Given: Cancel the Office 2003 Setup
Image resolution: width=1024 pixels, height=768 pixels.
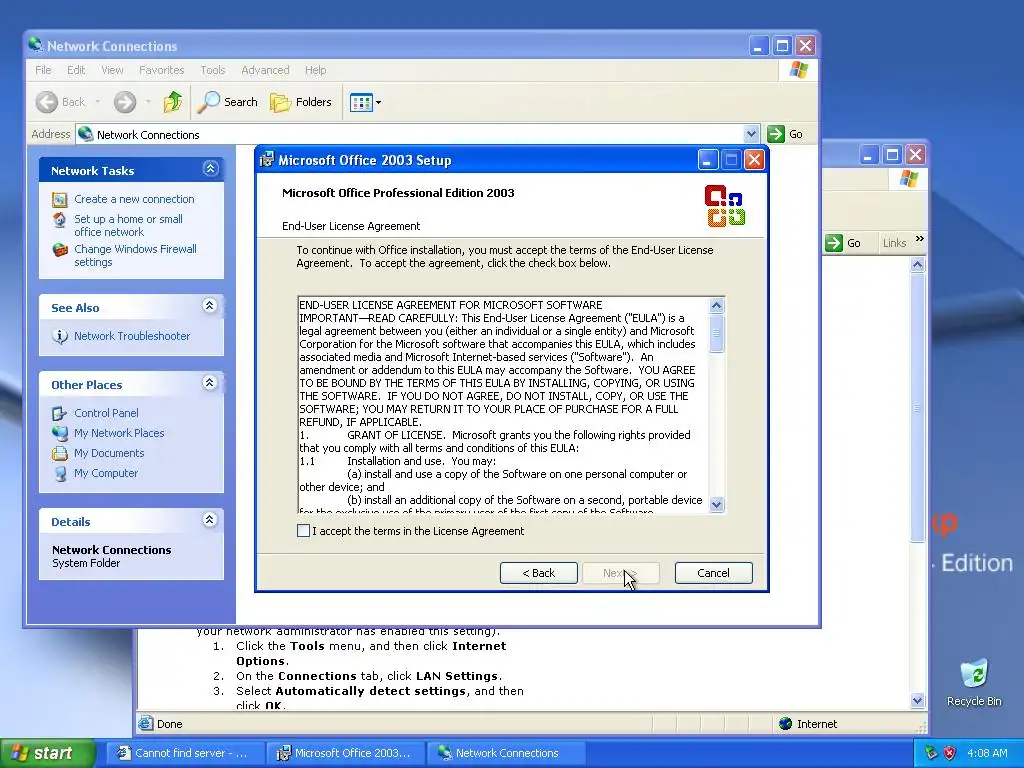Looking at the screenshot, I should (713, 573).
